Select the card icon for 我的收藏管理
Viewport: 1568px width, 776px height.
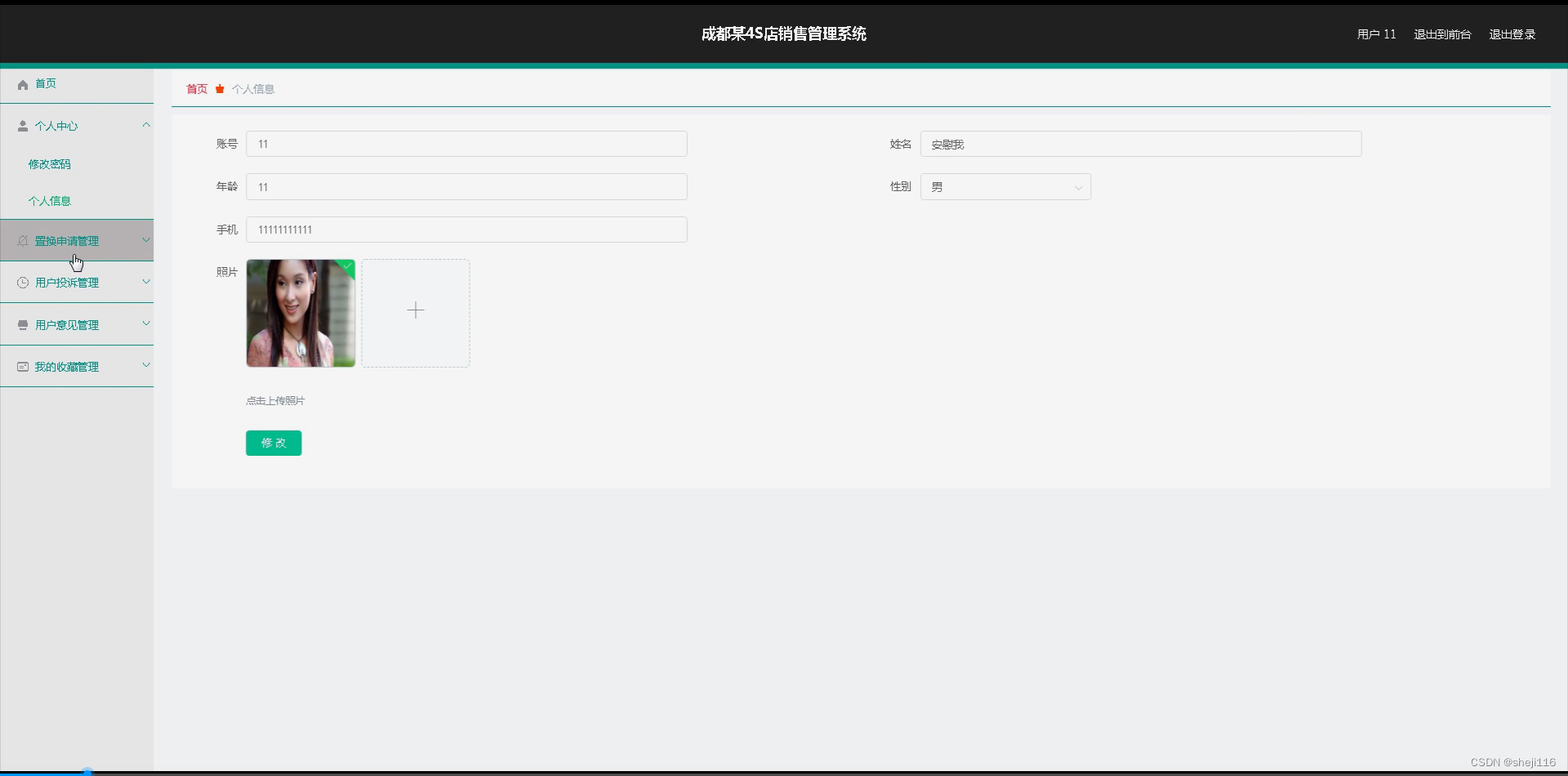[22, 366]
